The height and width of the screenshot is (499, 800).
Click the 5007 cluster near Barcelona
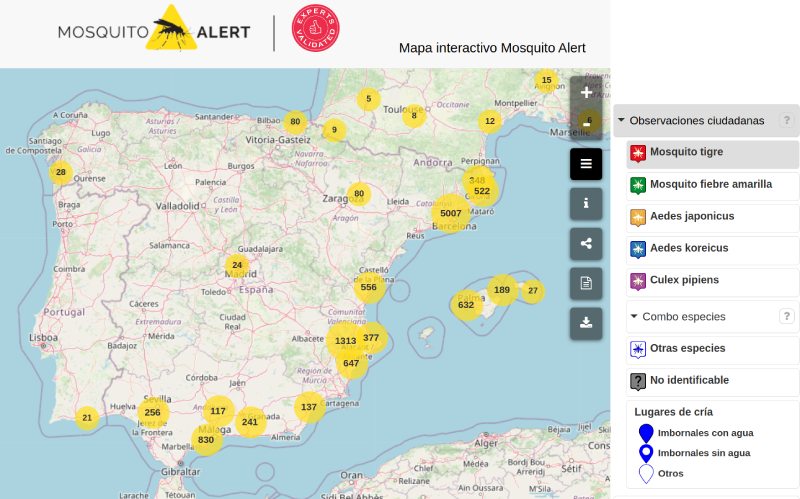pos(450,213)
